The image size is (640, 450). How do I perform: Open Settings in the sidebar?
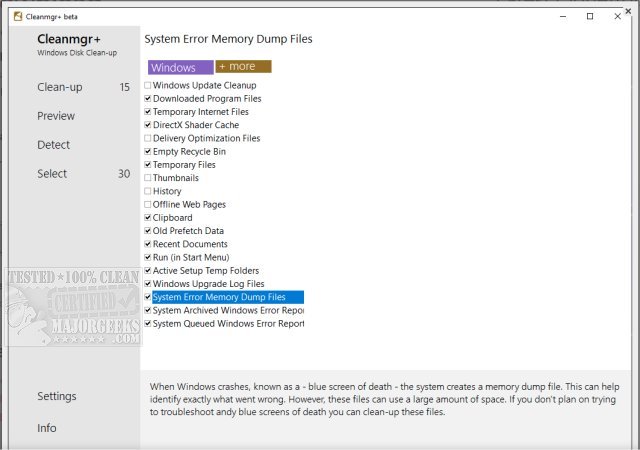click(x=57, y=396)
